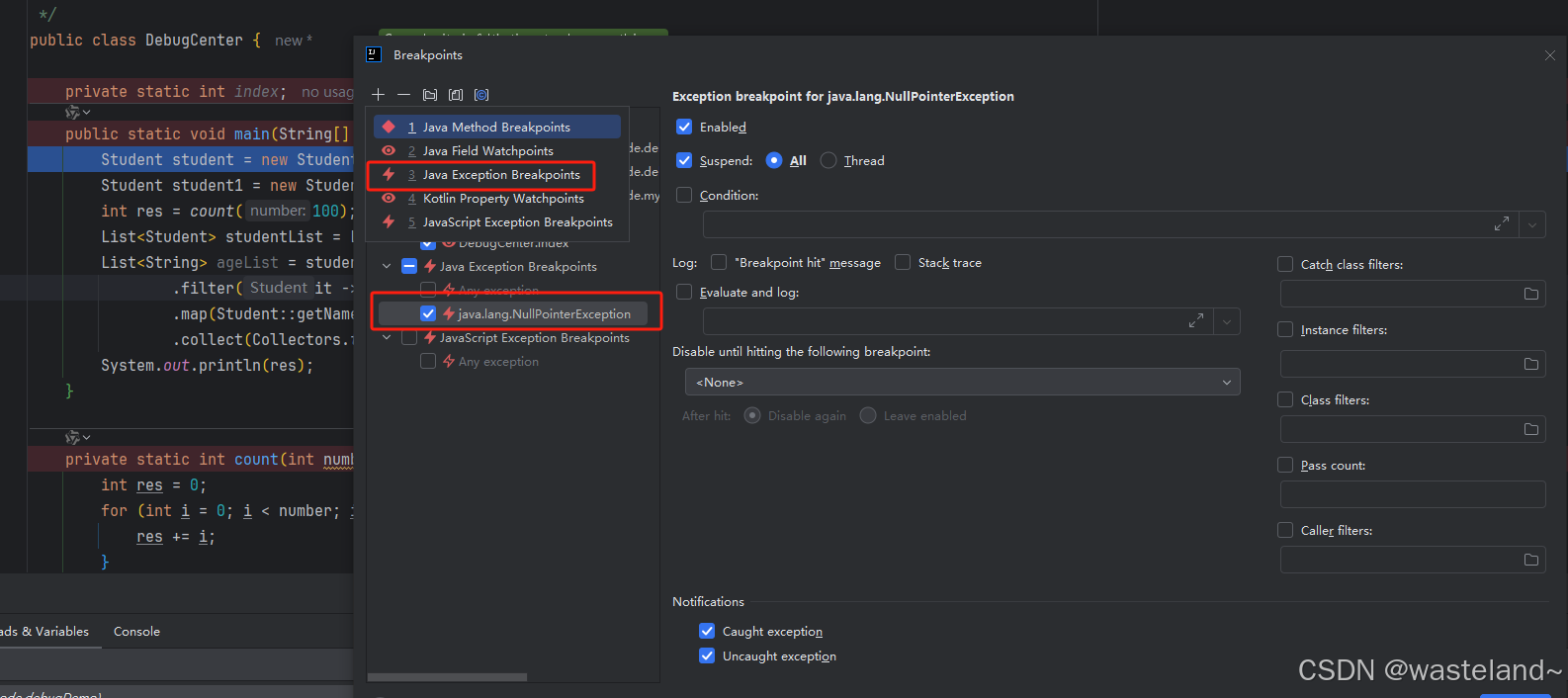This screenshot has height=698, width=1568.
Task: Browse Class filters folder icon
Action: (1531, 429)
